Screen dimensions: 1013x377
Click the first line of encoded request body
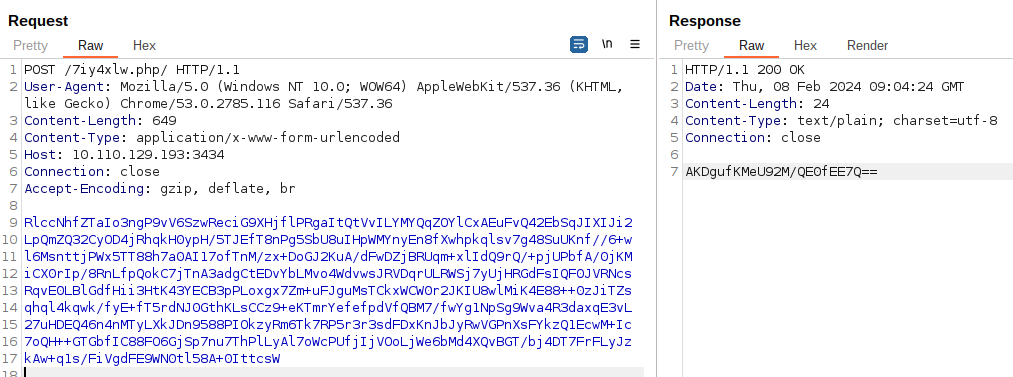[x=329, y=223]
